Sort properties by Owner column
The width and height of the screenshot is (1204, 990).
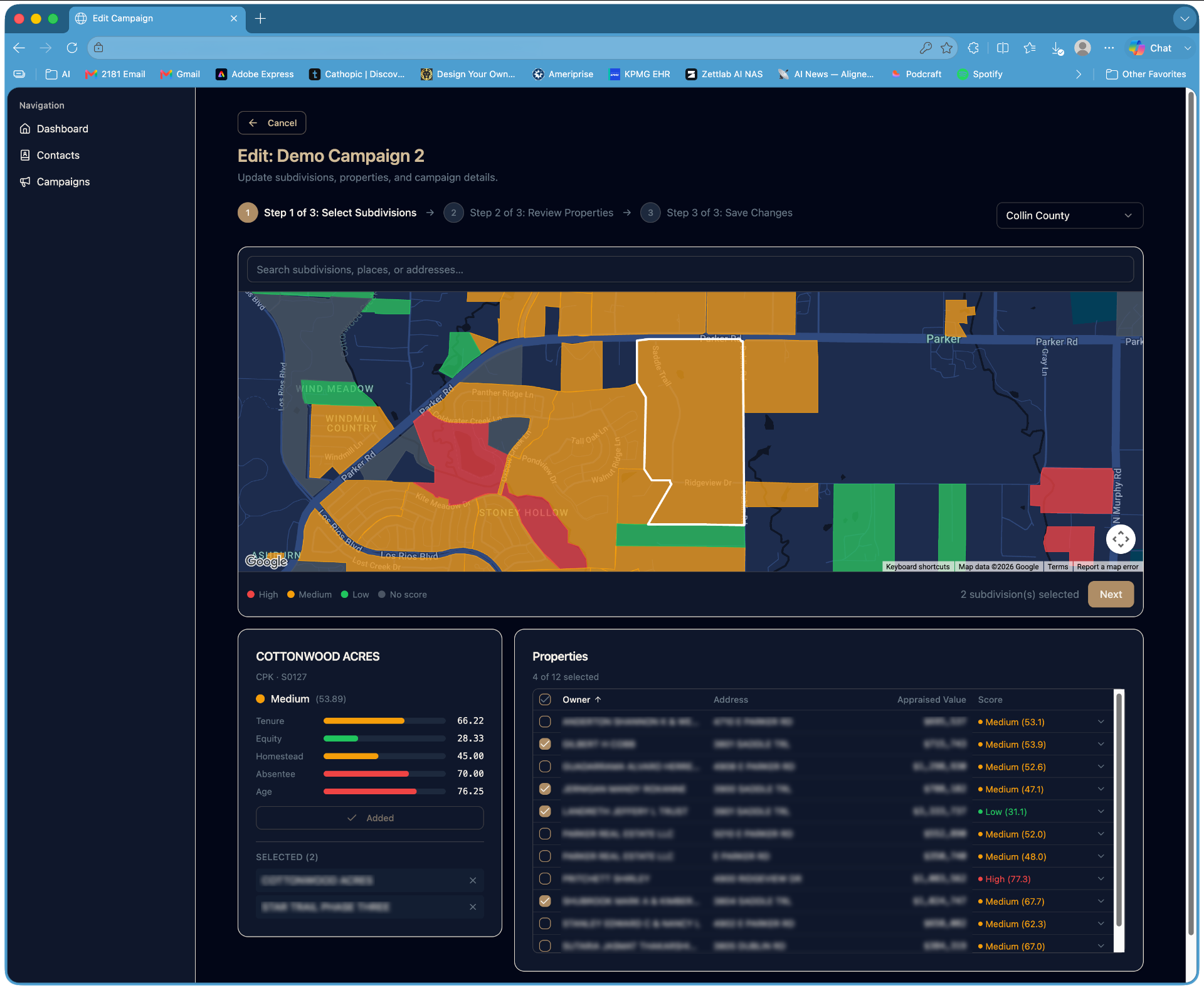click(581, 700)
